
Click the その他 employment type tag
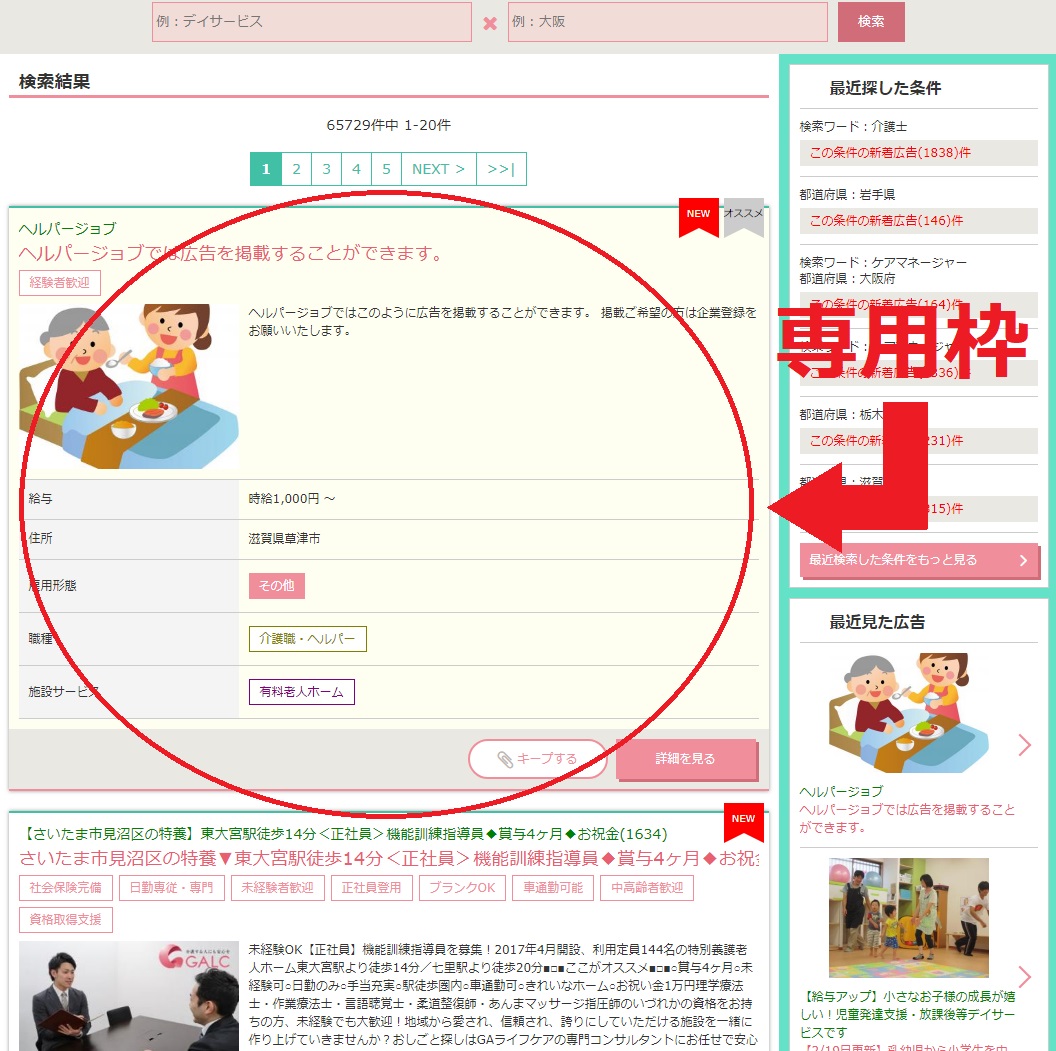tap(276, 586)
